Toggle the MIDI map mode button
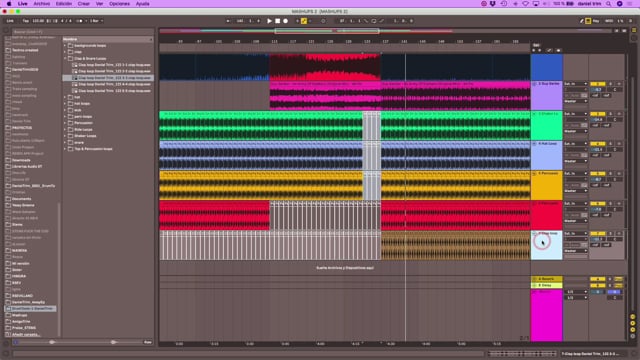Image resolution: width=640 pixels, height=360 pixels. tap(609, 21)
